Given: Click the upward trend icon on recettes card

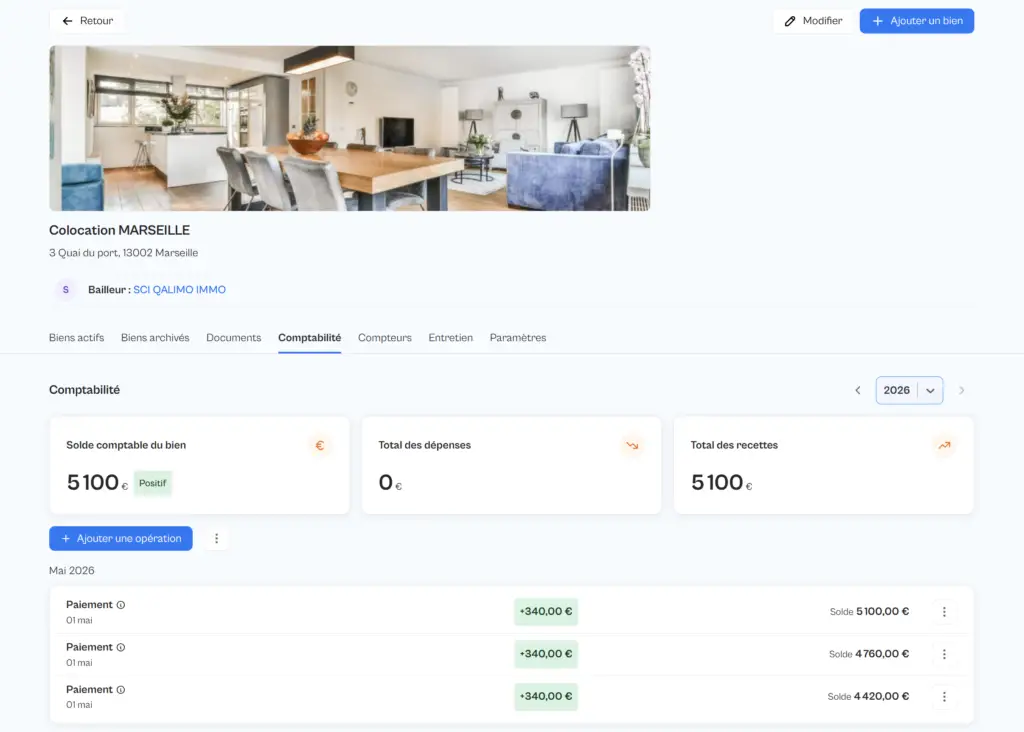Looking at the screenshot, I should (x=944, y=445).
